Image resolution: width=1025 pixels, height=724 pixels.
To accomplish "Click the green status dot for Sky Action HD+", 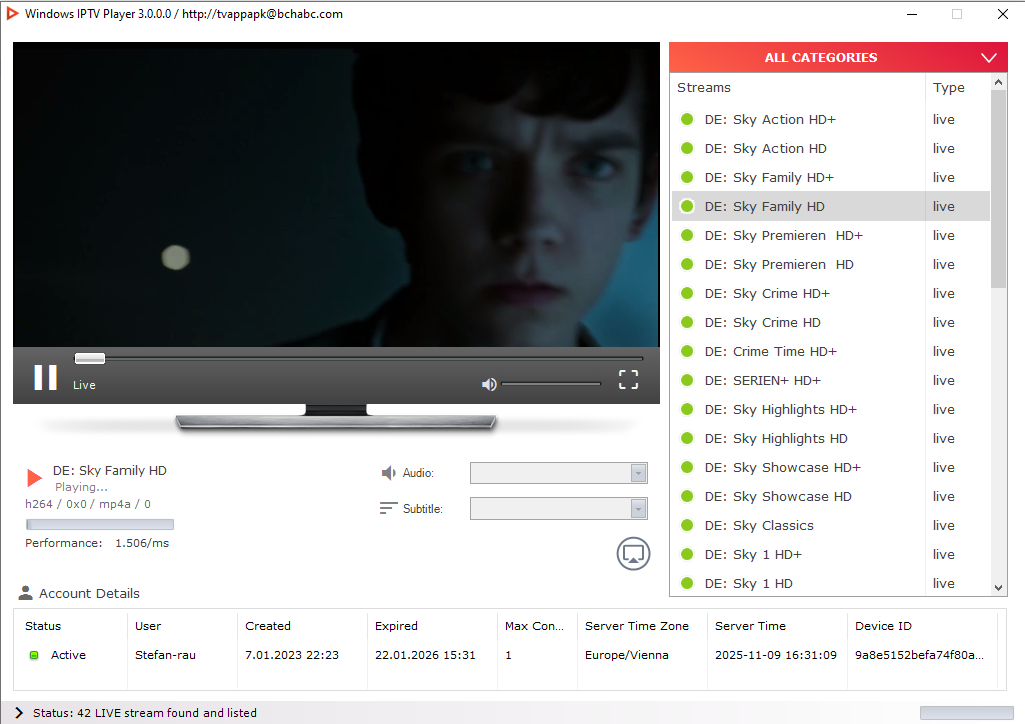I will 687,120.
